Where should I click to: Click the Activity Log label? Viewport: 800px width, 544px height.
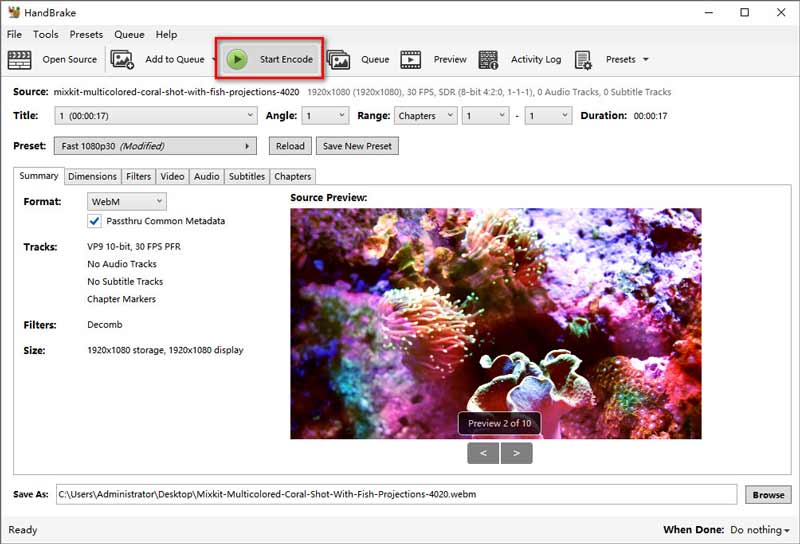coord(536,60)
